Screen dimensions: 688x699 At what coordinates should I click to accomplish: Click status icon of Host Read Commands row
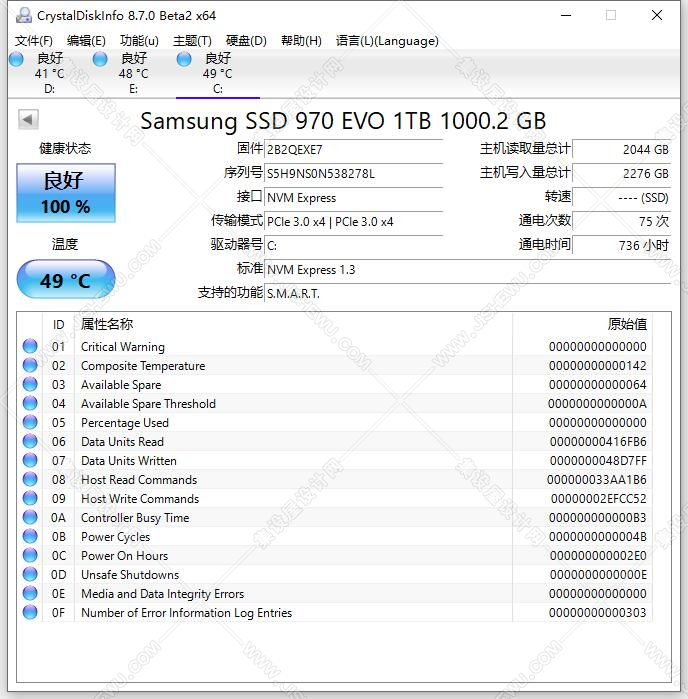[30, 479]
